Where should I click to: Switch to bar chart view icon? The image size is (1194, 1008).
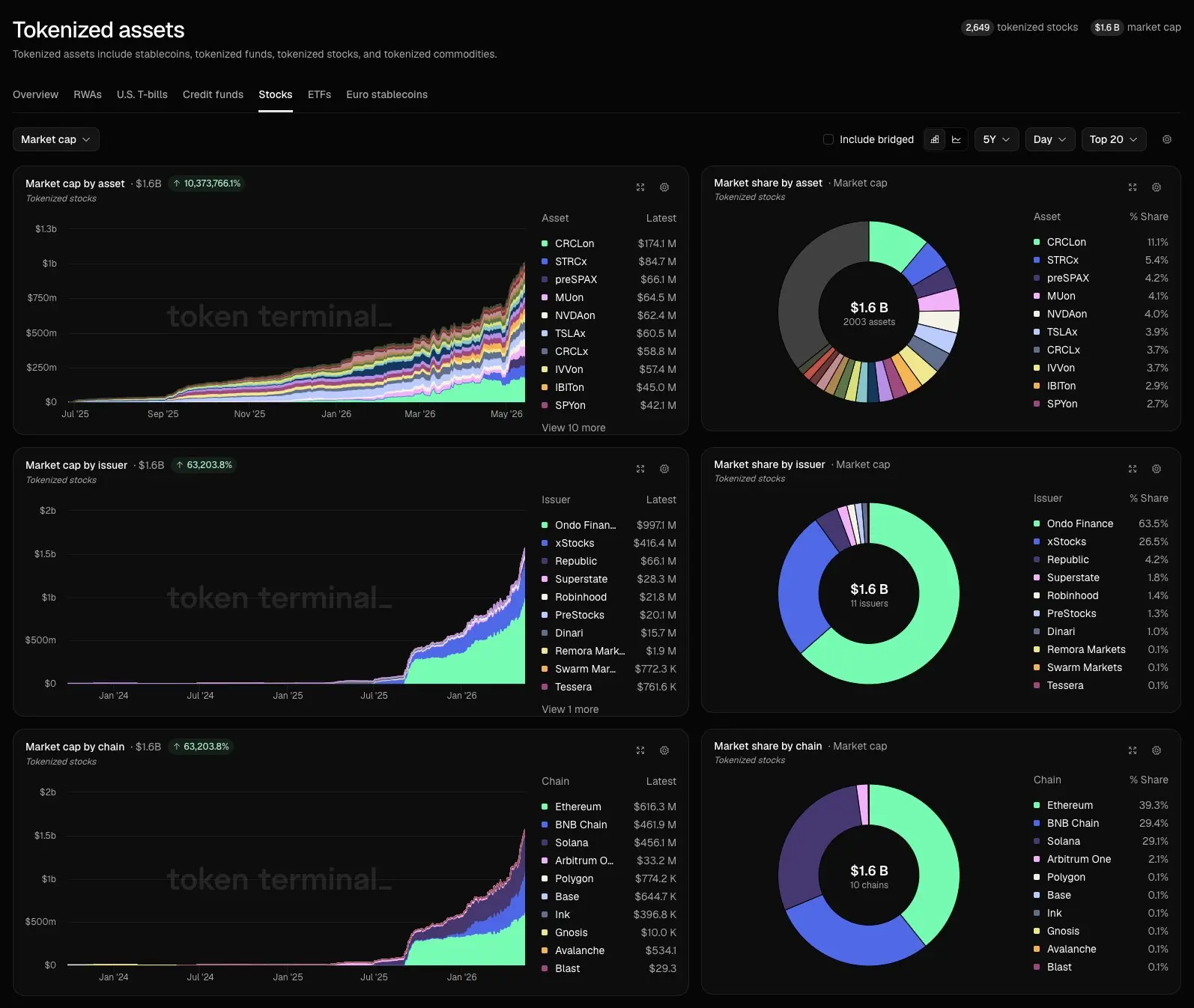click(x=935, y=139)
